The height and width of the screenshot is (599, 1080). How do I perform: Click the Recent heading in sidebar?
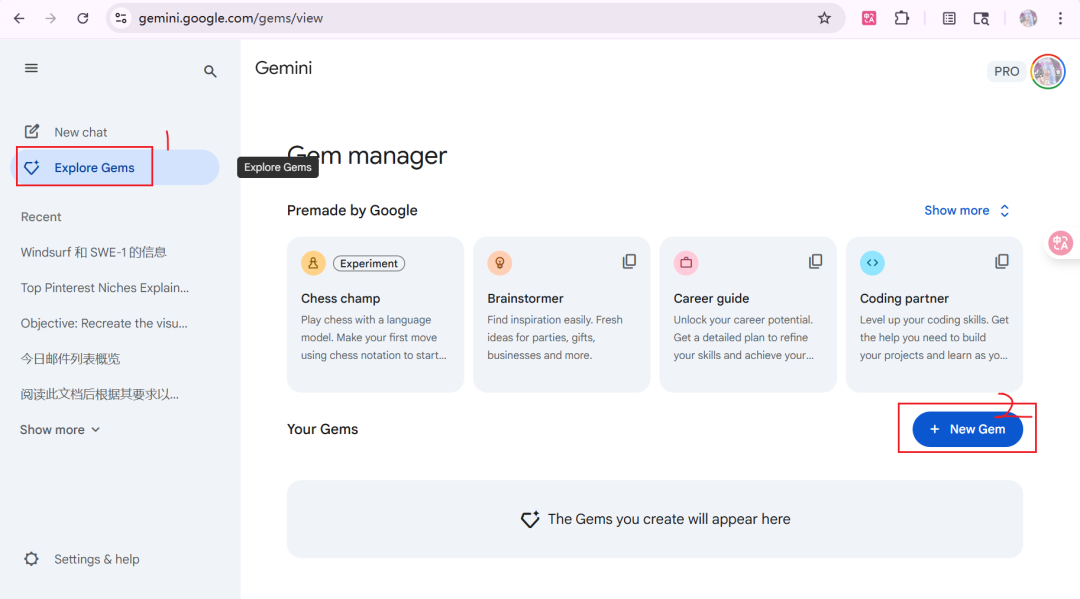coord(41,217)
